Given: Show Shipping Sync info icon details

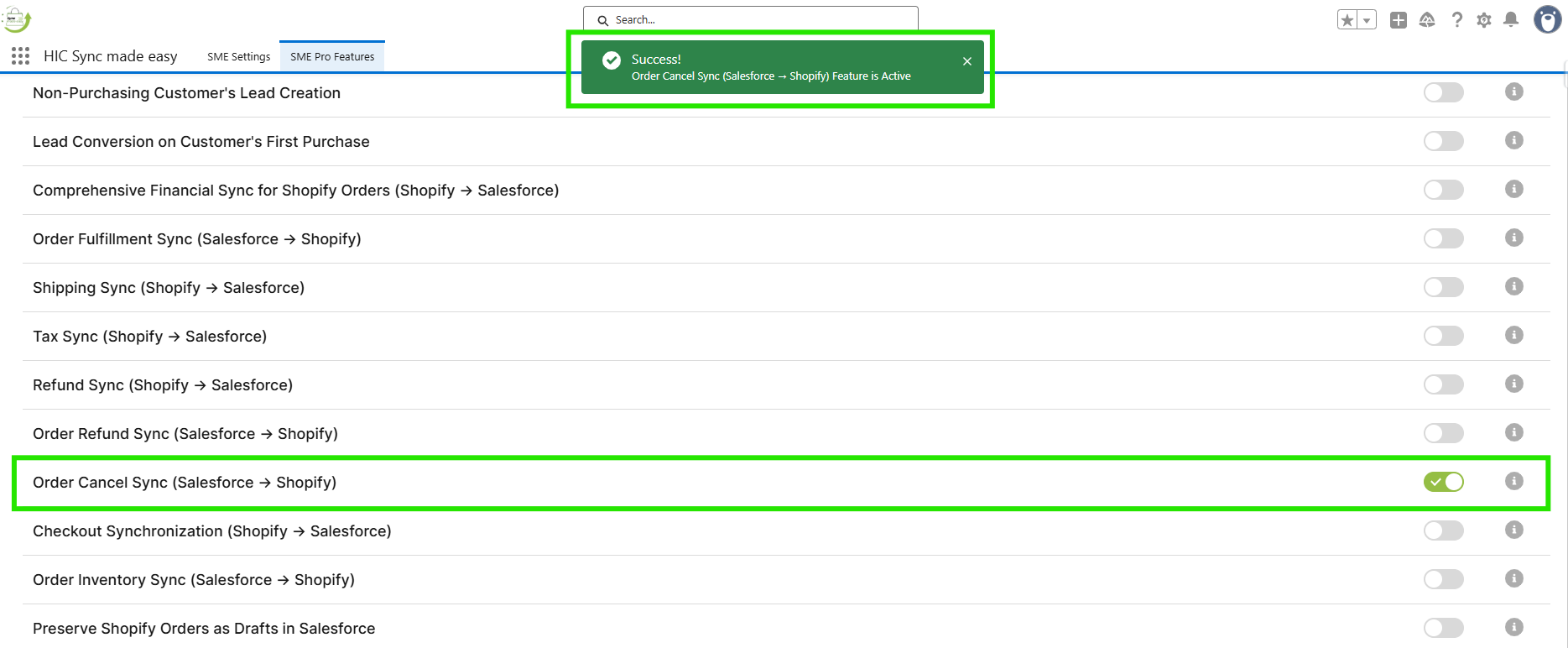Looking at the screenshot, I should 1514,286.
